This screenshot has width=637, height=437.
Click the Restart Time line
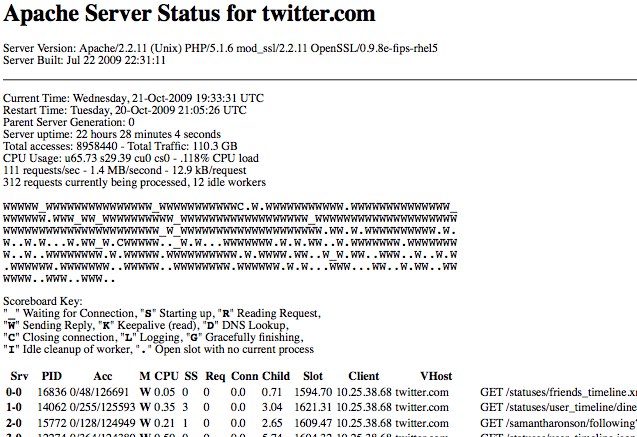[x=125, y=110]
